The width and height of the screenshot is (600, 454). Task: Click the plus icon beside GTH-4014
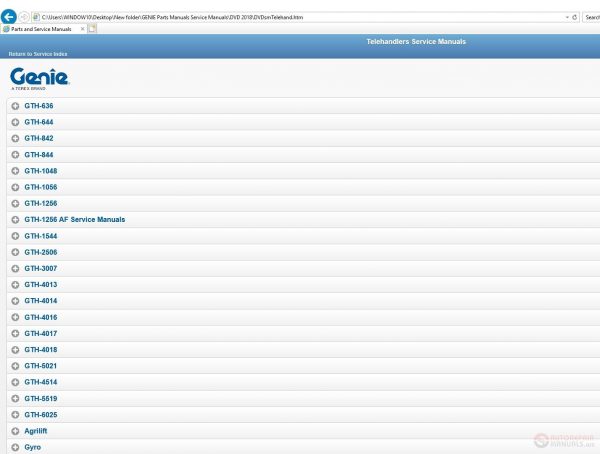15,301
